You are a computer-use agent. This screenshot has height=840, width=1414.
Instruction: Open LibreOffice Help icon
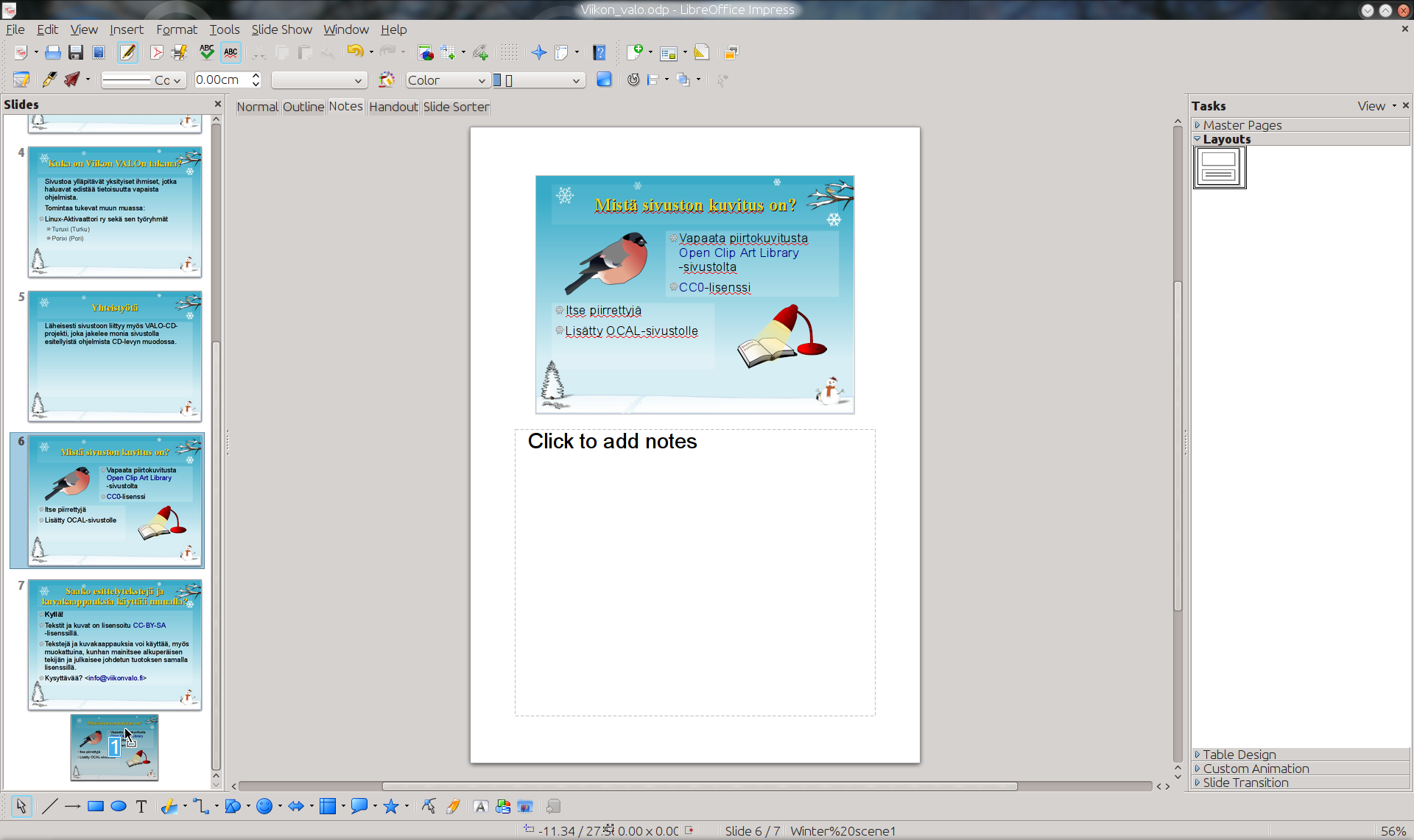click(x=599, y=52)
